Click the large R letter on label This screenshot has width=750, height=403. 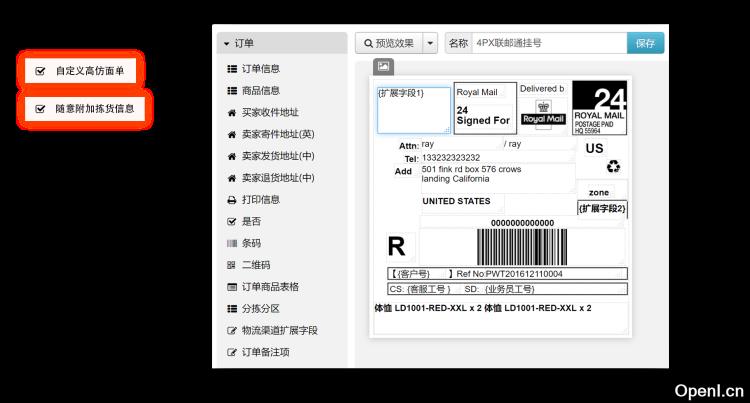point(396,247)
